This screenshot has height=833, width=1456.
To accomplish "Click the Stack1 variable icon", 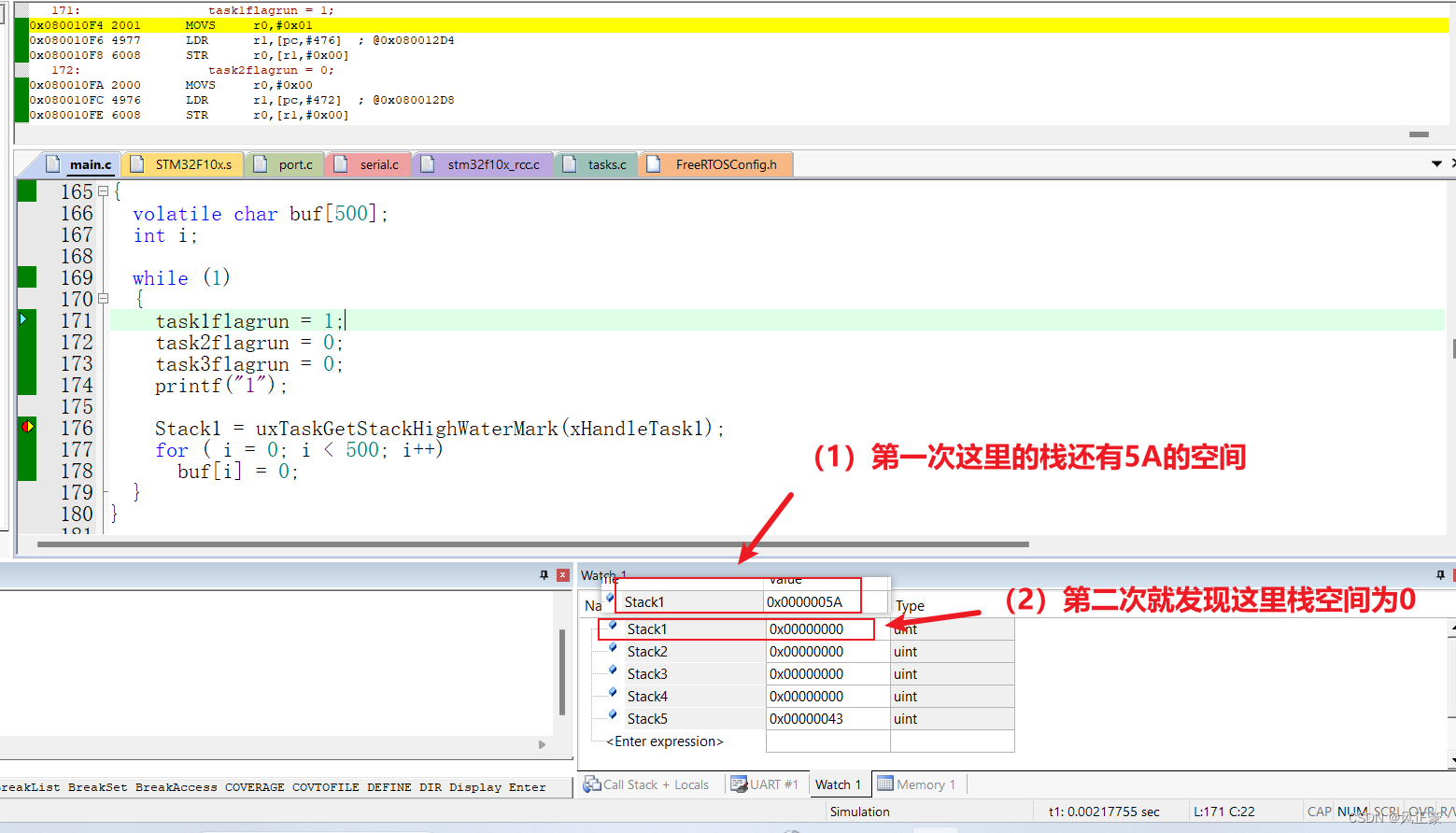I will (x=613, y=626).
